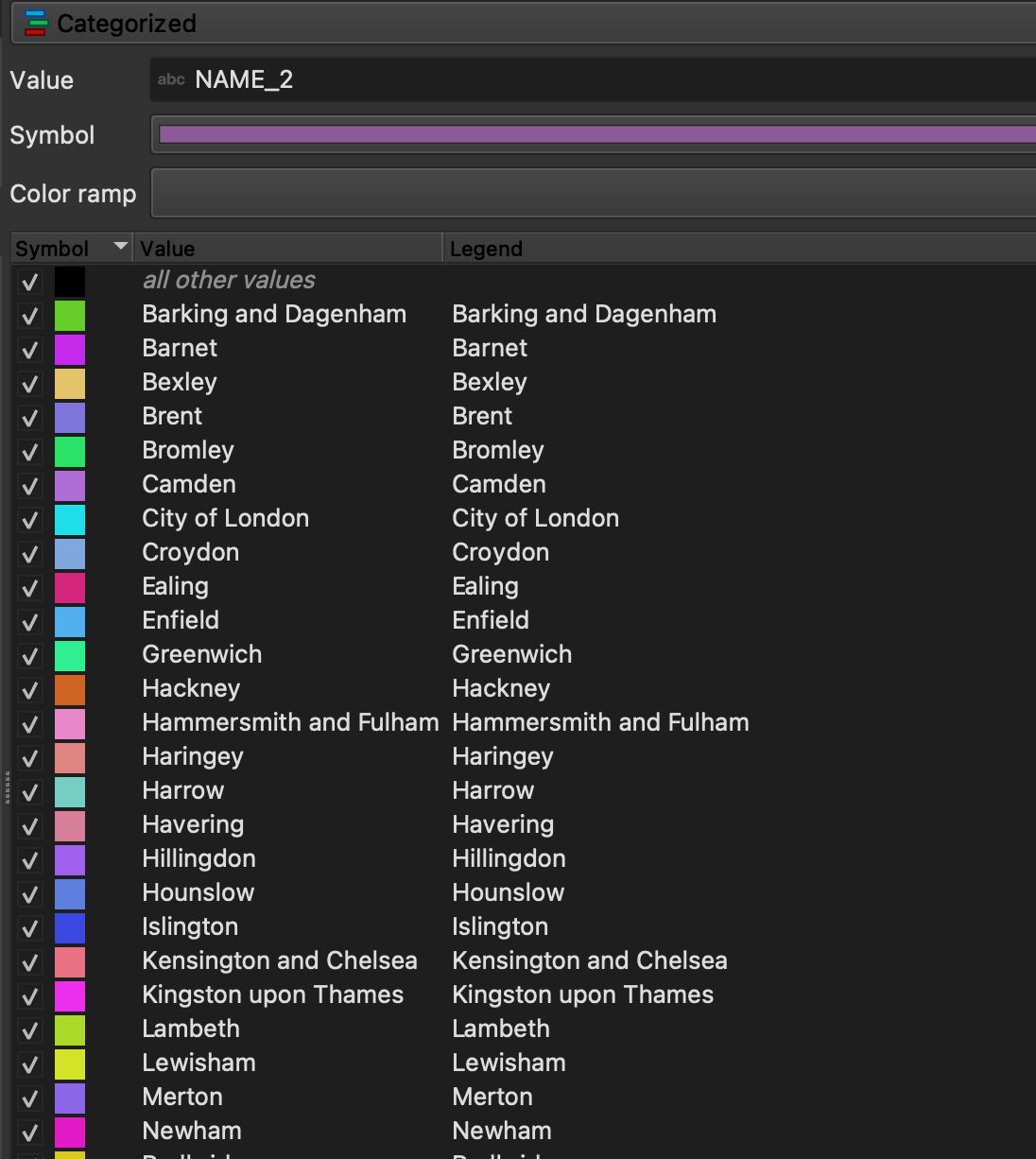
Task: Click the Legend column header
Action: click(x=737, y=249)
